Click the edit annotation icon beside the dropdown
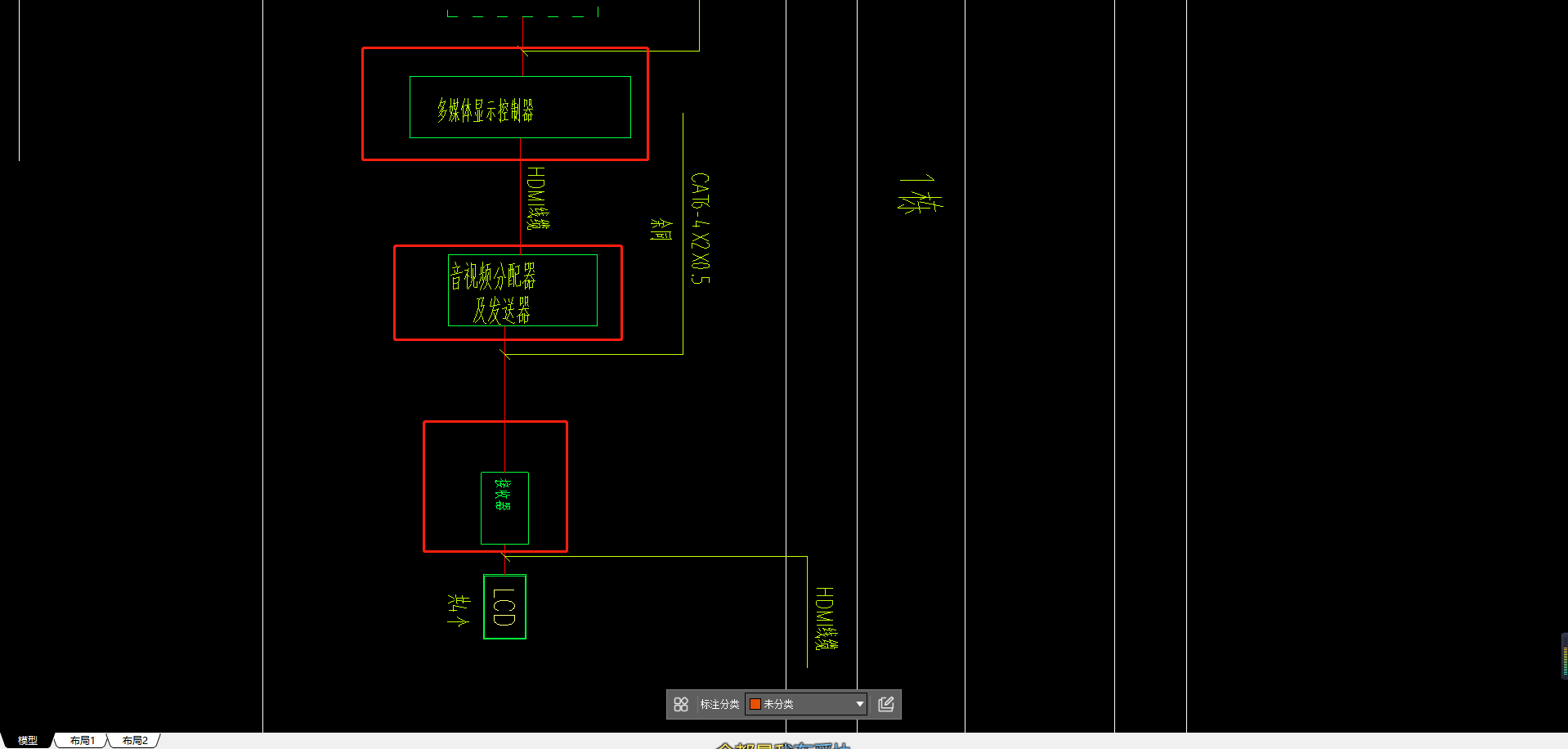1568x749 pixels. 886,704
